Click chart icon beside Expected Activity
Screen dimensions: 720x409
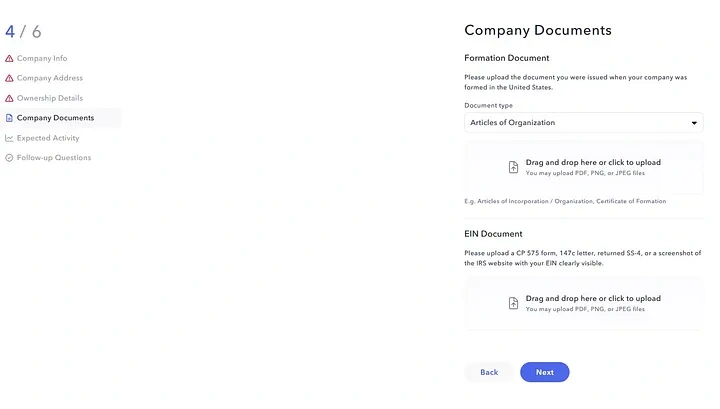pyautogui.click(x=9, y=138)
